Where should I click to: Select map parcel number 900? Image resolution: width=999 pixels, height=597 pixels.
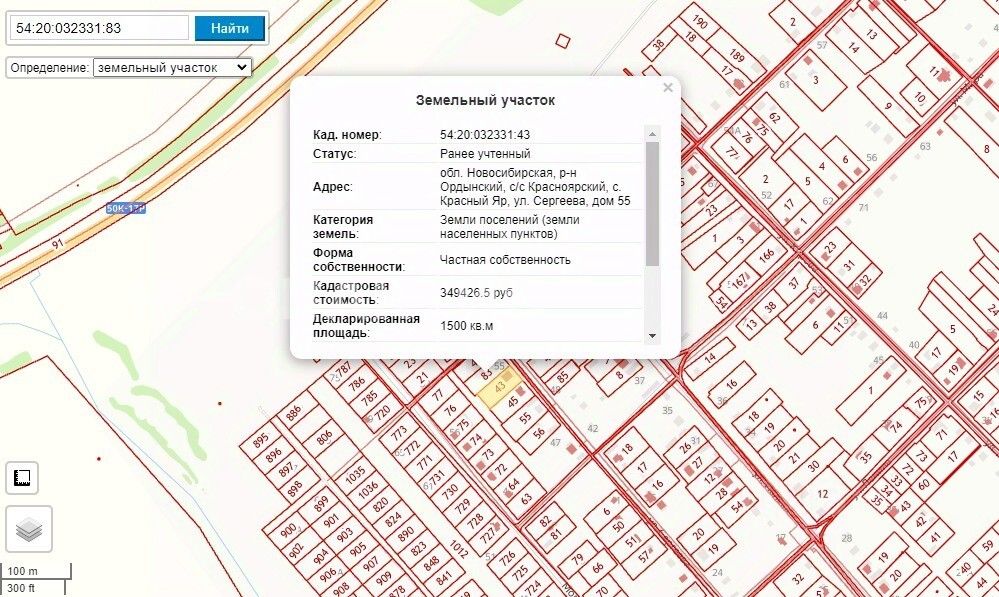(288, 530)
